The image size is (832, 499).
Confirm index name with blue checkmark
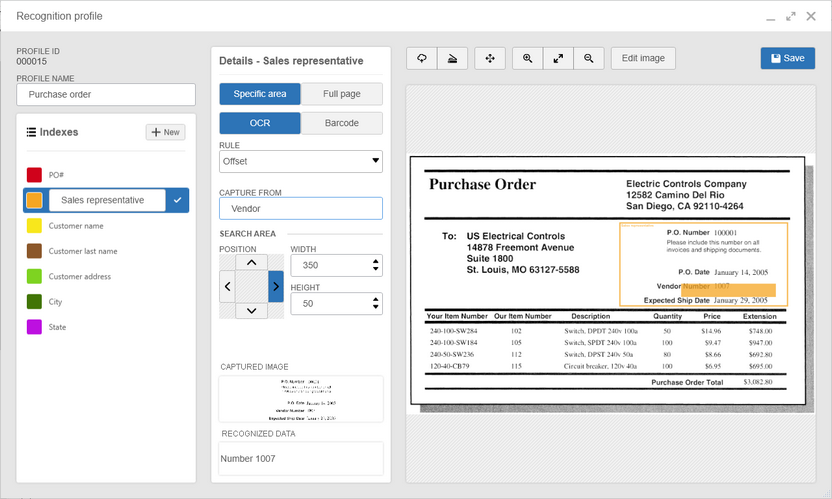pos(178,200)
